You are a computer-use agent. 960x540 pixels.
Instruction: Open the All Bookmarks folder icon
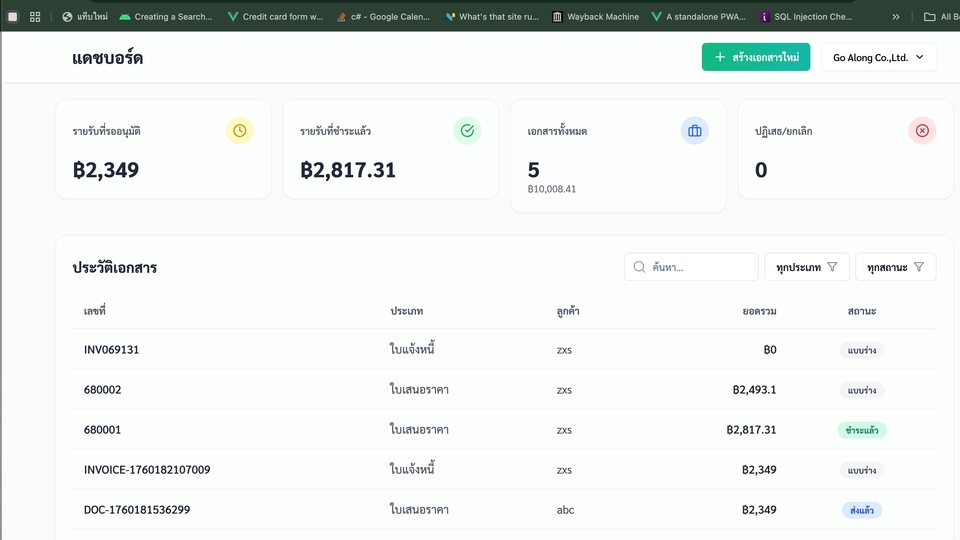pyautogui.click(x=930, y=17)
